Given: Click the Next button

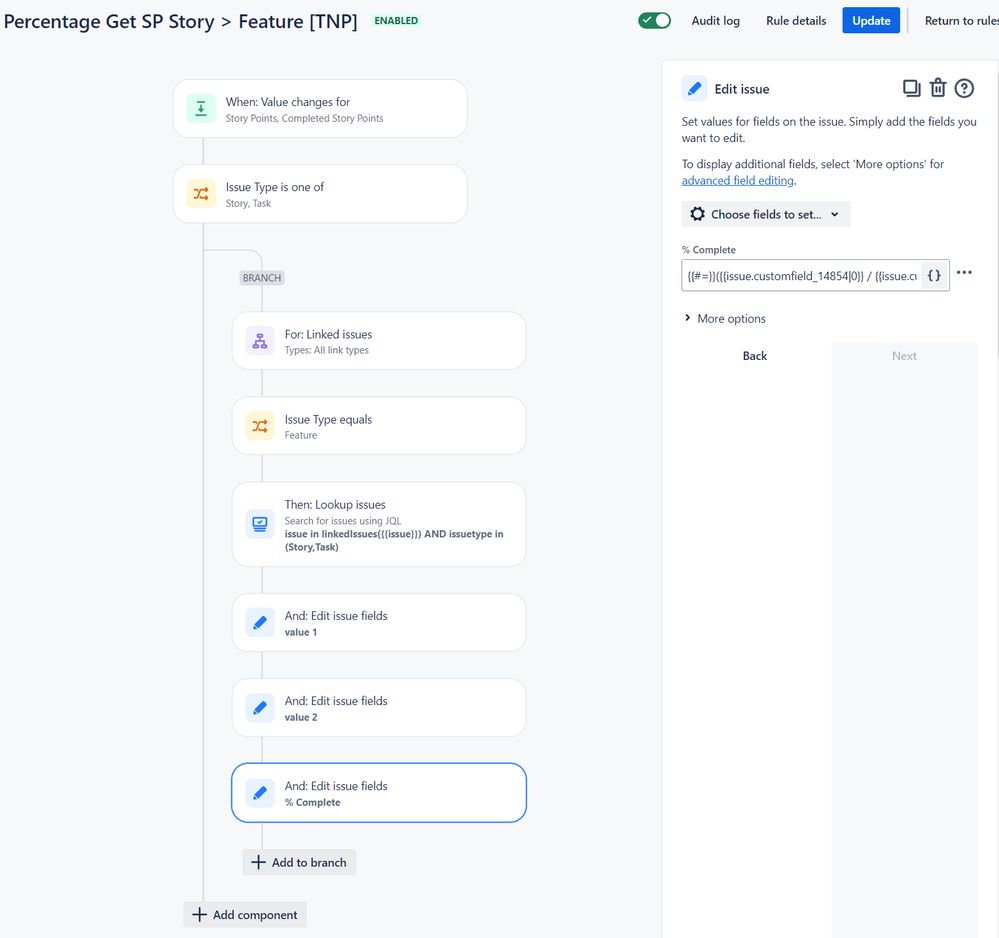Looking at the screenshot, I should pos(904,356).
